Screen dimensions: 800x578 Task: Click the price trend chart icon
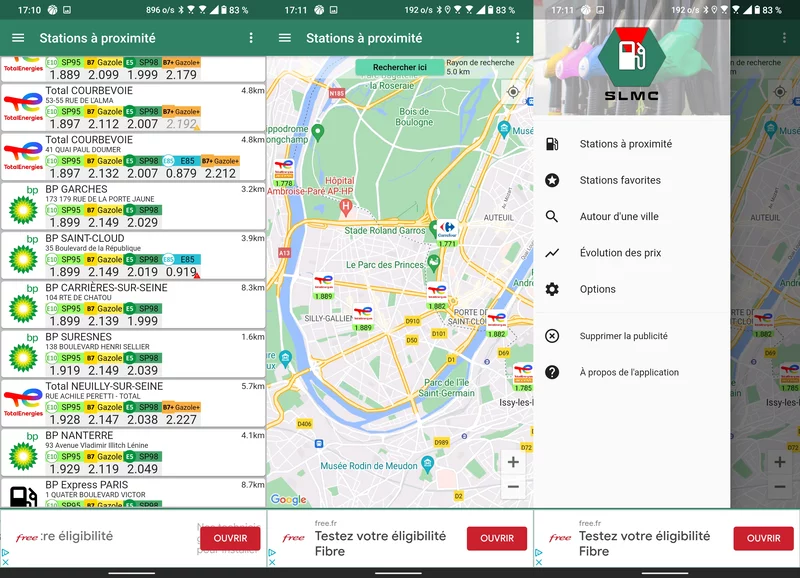coord(552,253)
